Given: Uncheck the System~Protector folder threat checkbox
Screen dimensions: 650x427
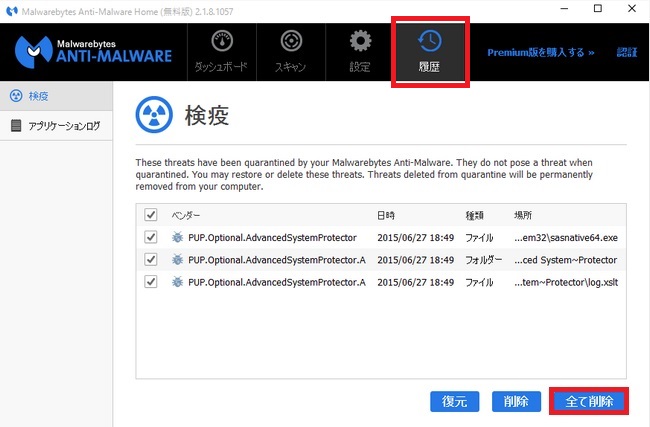Looking at the screenshot, I should [x=150, y=260].
